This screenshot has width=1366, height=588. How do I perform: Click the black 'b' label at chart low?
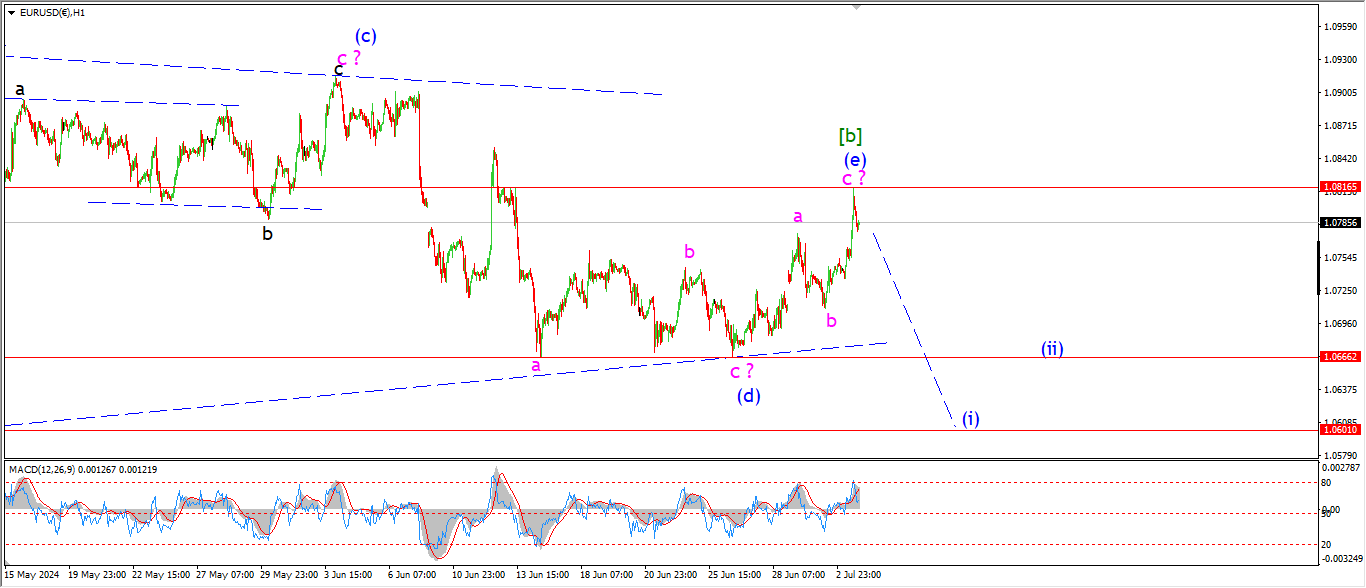tap(267, 234)
